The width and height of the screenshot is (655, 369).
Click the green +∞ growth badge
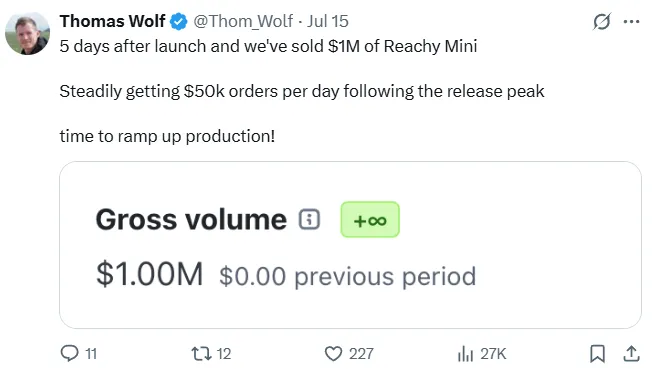pyautogui.click(x=370, y=220)
